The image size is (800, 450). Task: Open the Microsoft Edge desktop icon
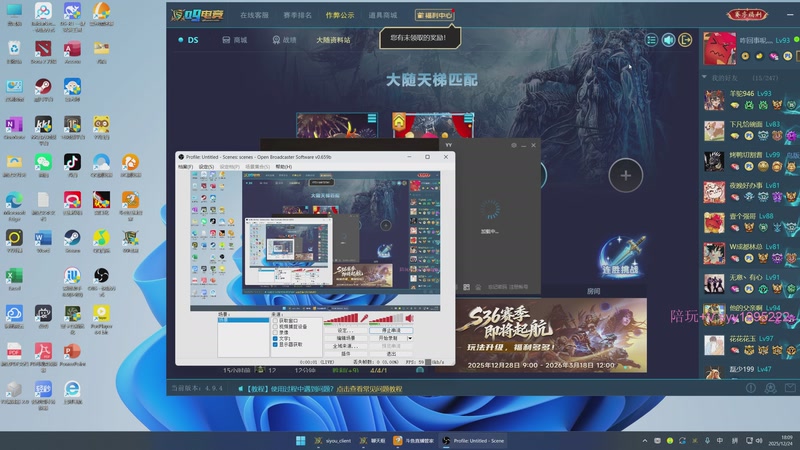(14, 205)
